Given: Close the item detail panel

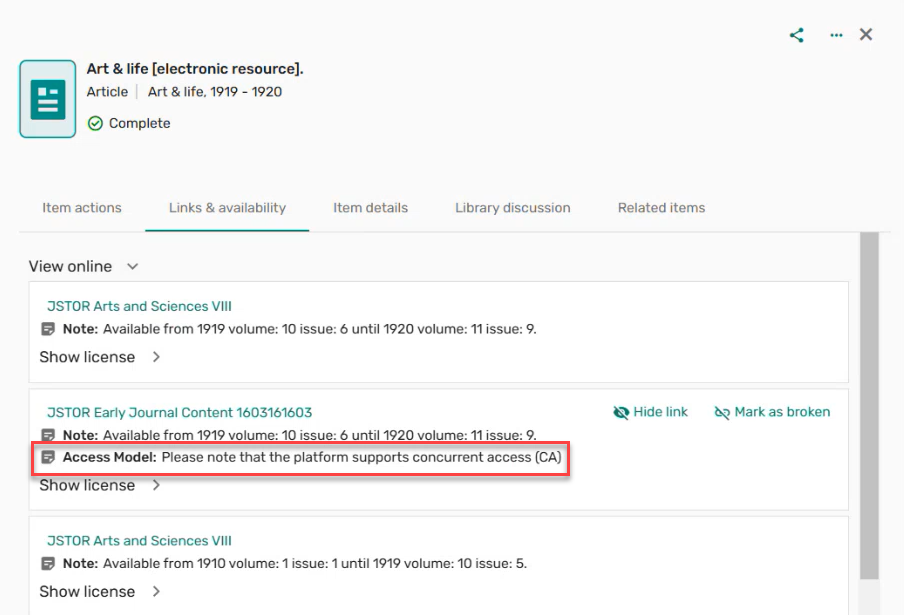Looking at the screenshot, I should tap(866, 35).
